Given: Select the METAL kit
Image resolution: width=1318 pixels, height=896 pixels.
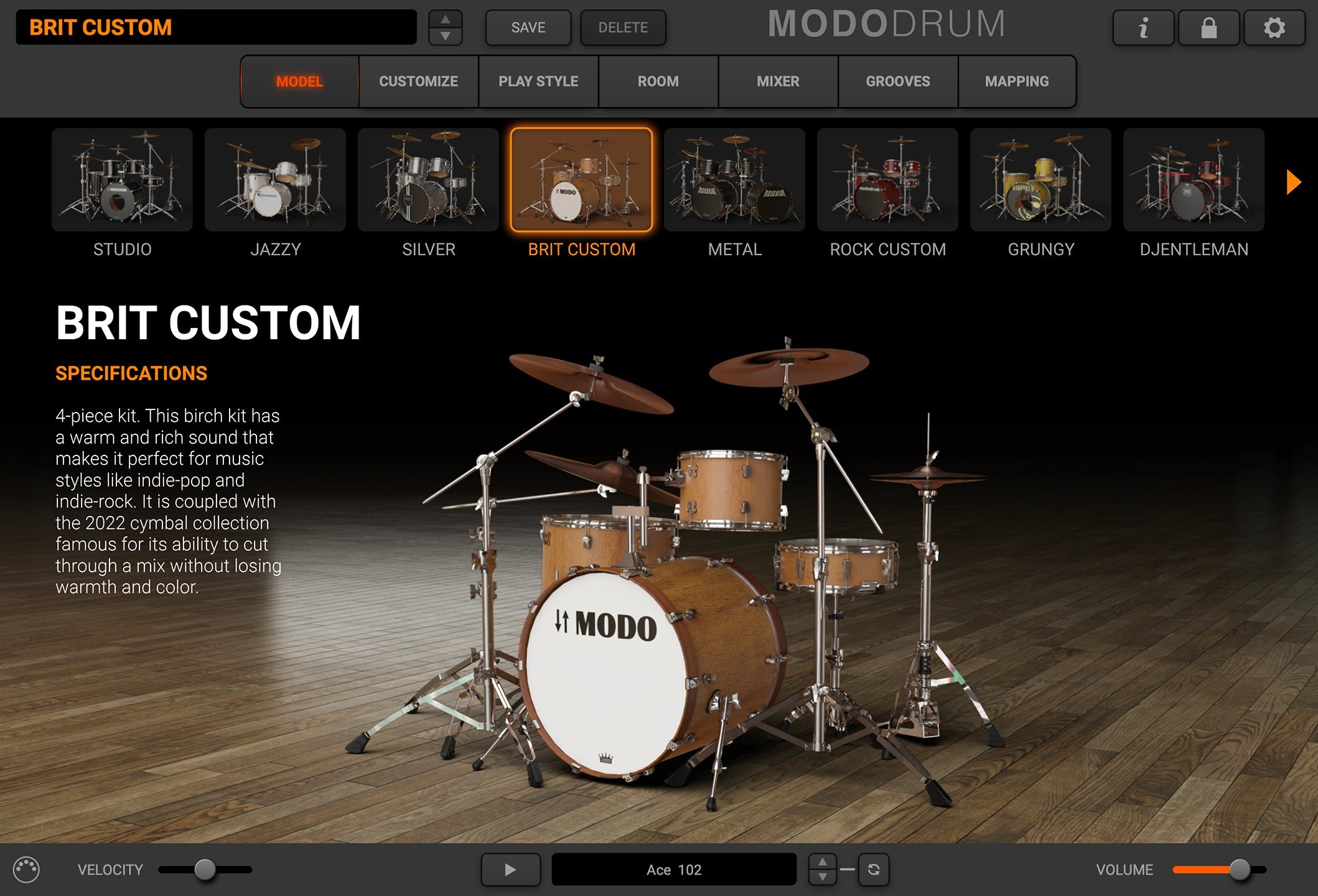Looking at the screenshot, I should click(x=734, y=180).
